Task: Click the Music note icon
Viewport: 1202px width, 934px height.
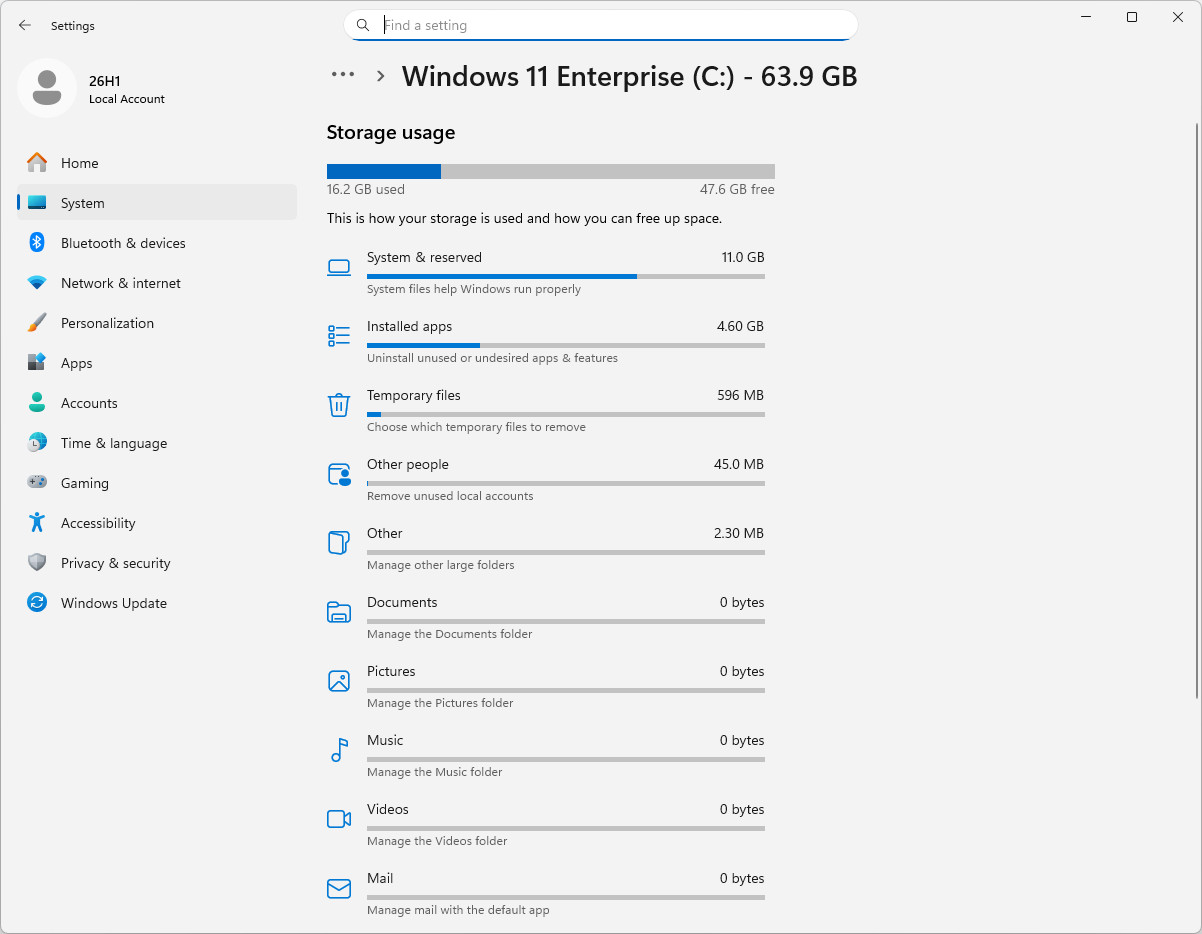Action: [x=339, y=750]
